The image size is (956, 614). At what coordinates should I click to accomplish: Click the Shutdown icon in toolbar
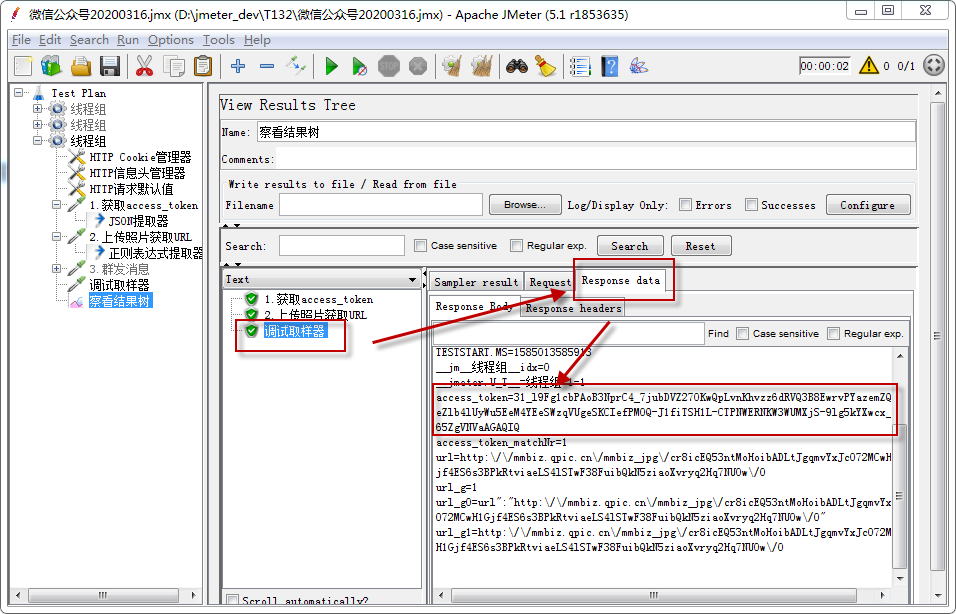click(x=418, y=66)
